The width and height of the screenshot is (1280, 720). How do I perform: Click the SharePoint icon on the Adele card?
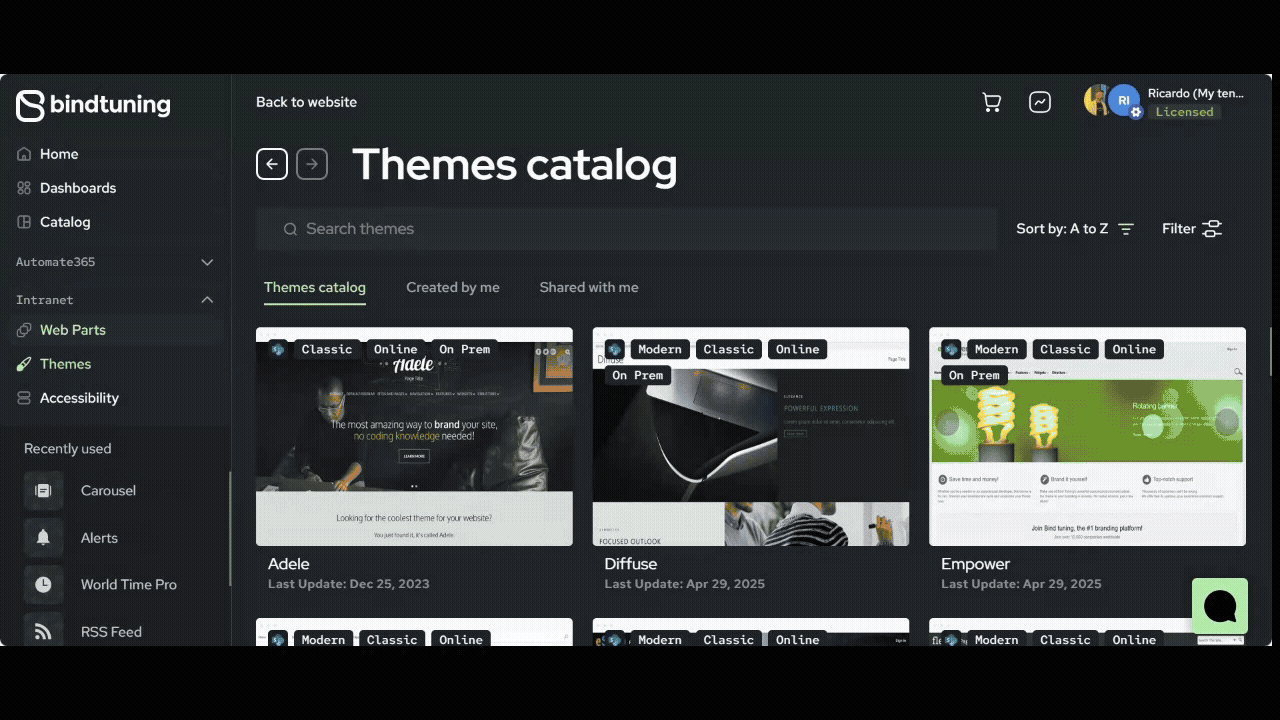coord(278,349)
